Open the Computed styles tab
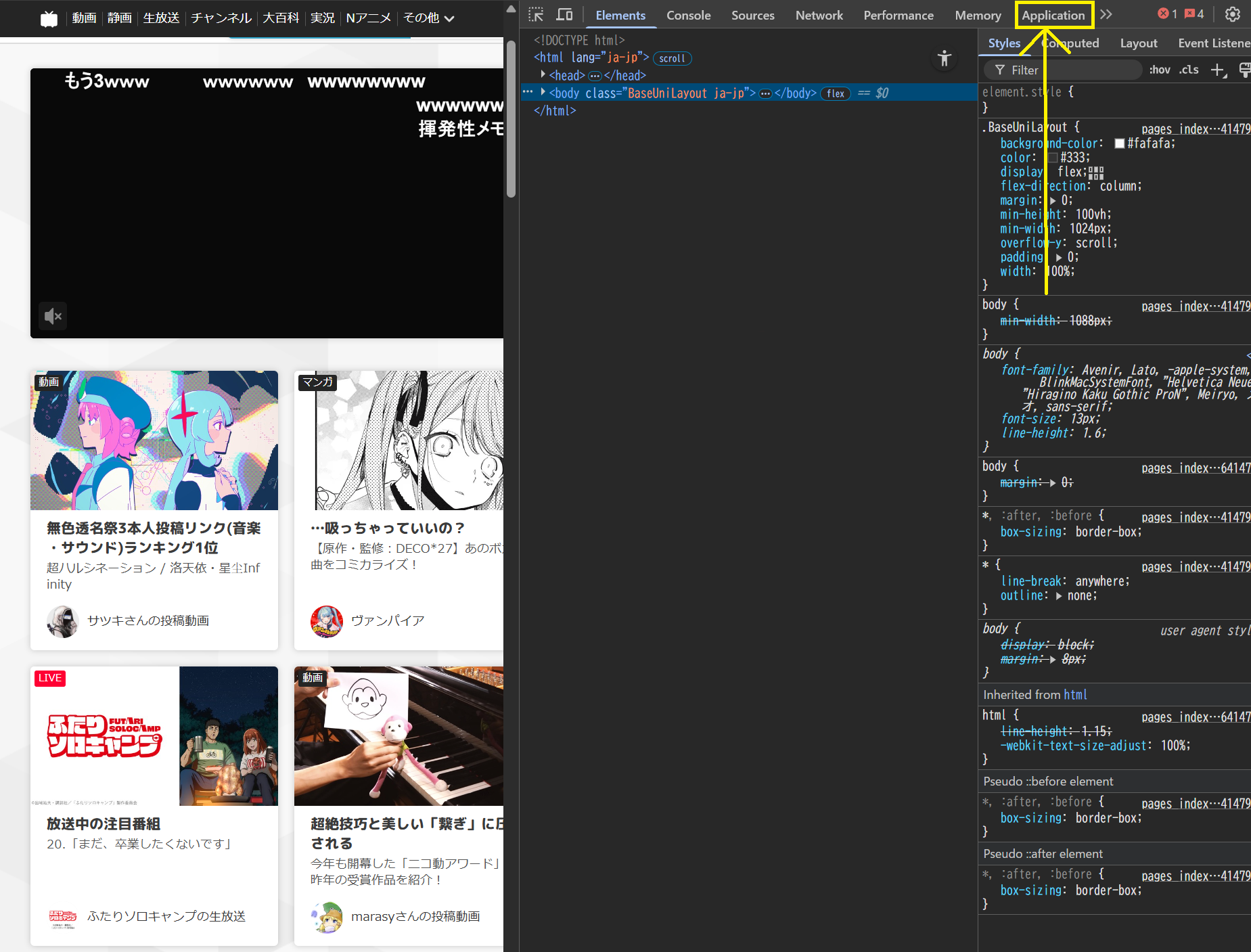1251x952 pixels. point(1072,43)
